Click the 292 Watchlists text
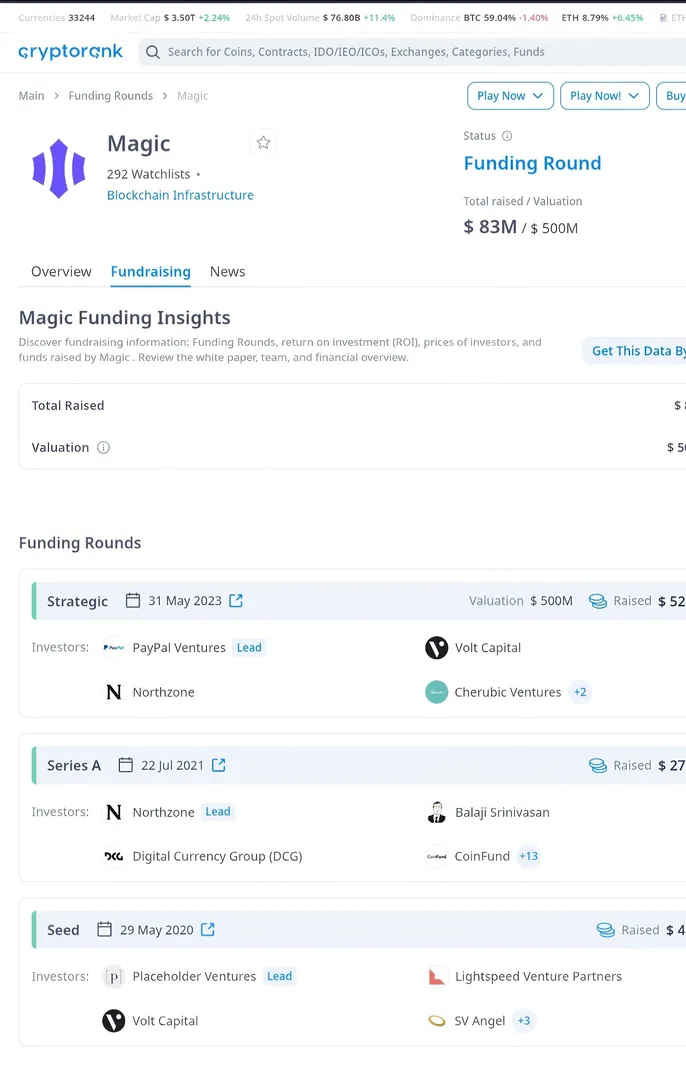Image resolution: width=686 pixels, height=1080 pixels. 148,174
